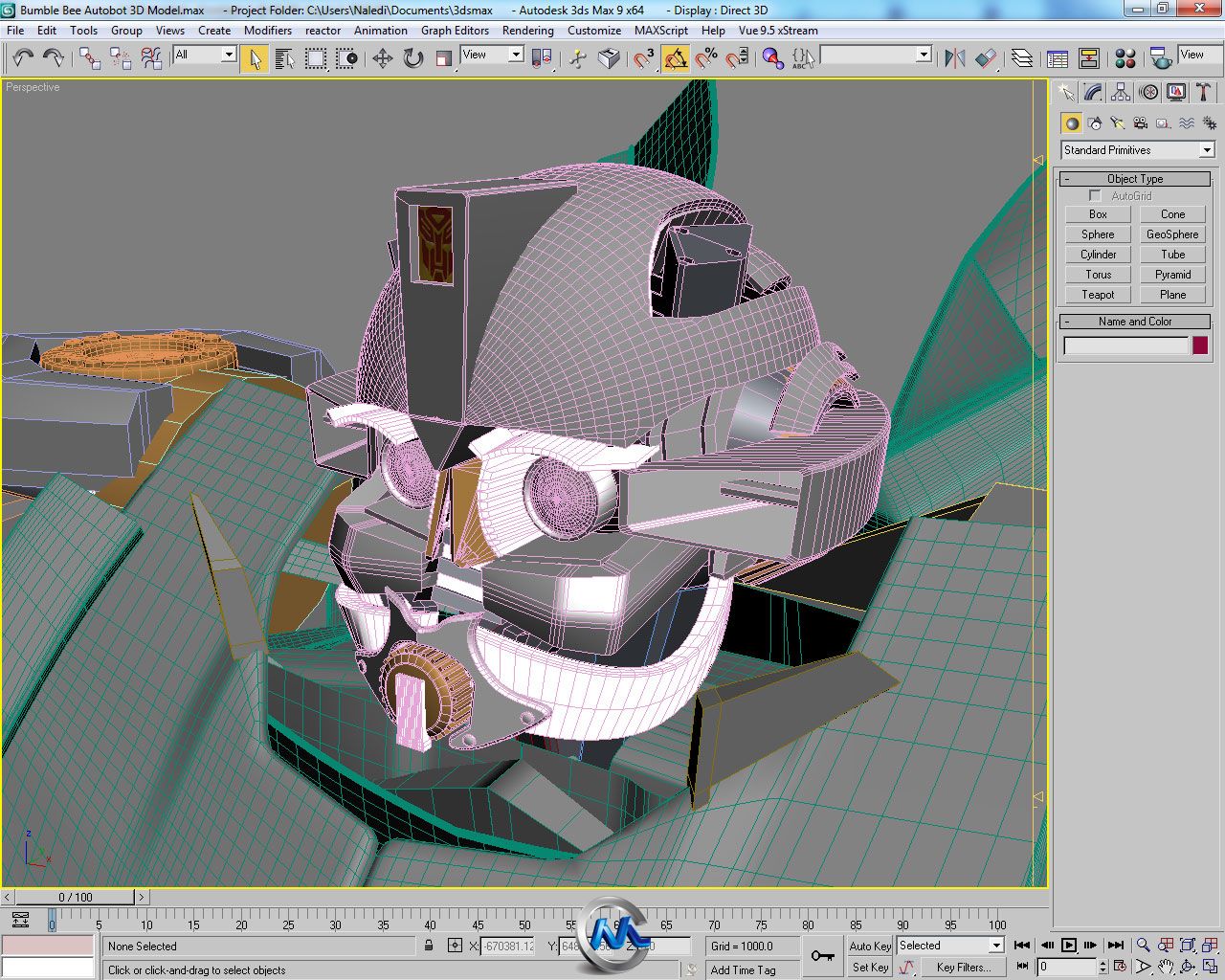Click the Select and Manipulate icon
1225x980 pixels.
coord(578,58)
